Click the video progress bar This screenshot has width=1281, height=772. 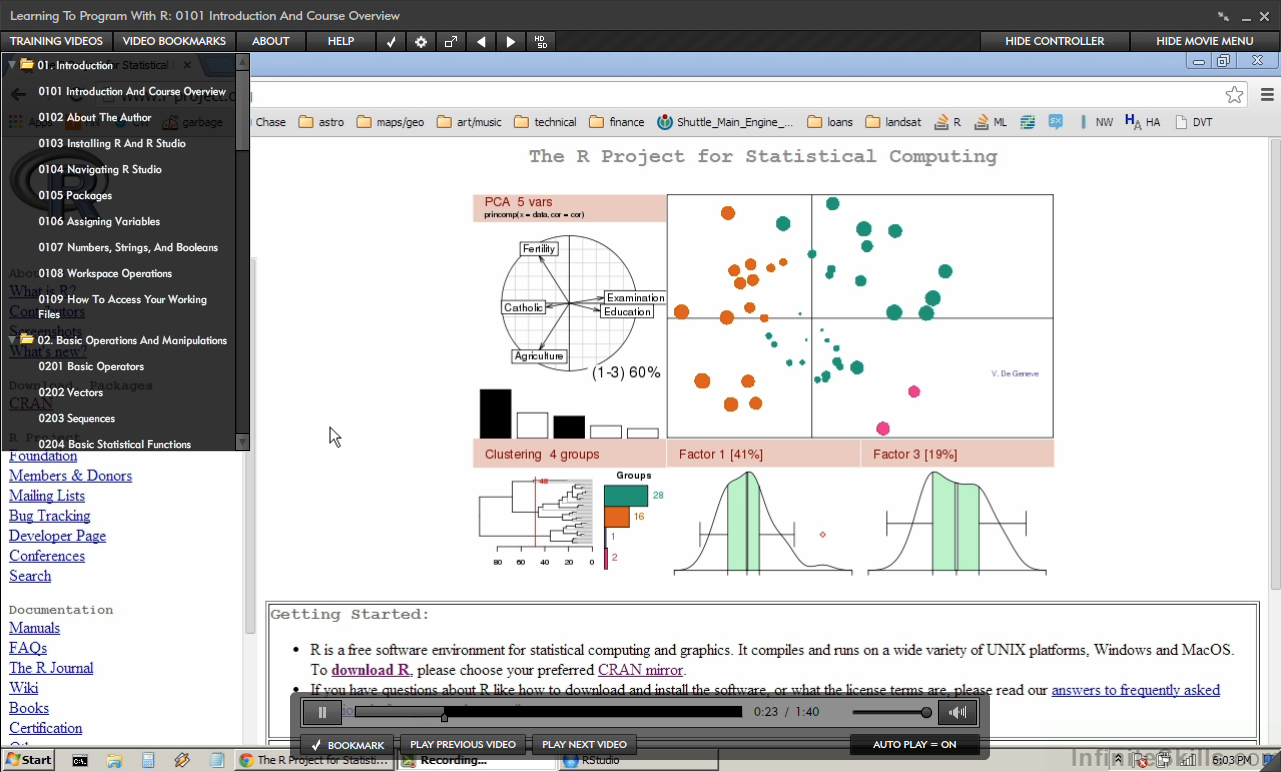(548, 712)
